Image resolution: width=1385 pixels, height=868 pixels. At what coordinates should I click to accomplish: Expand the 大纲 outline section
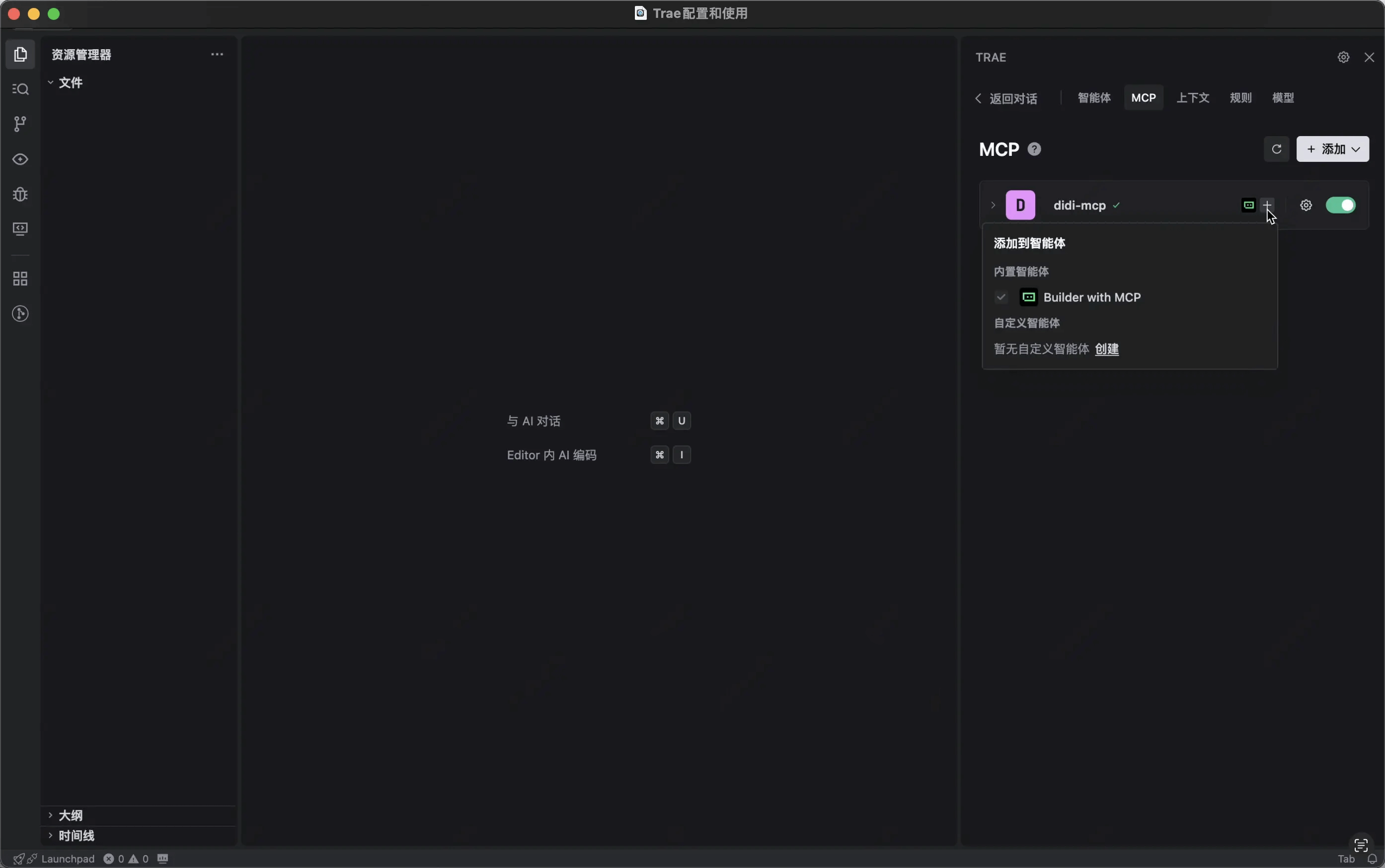coord(70,815)
